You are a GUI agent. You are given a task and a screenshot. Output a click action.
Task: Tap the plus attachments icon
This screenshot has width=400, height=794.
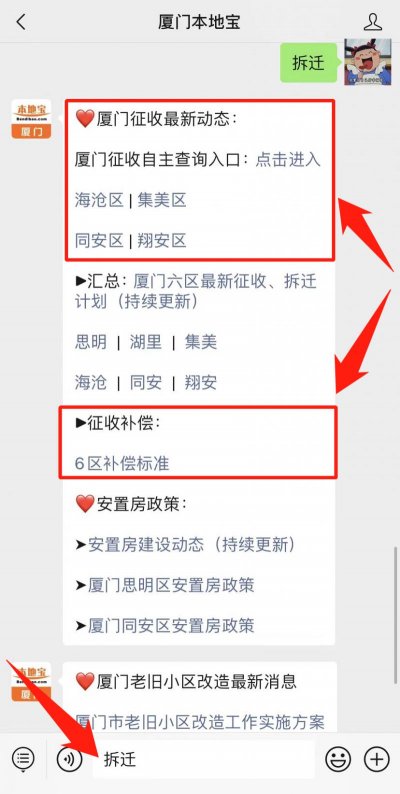(x=377, y=759)
